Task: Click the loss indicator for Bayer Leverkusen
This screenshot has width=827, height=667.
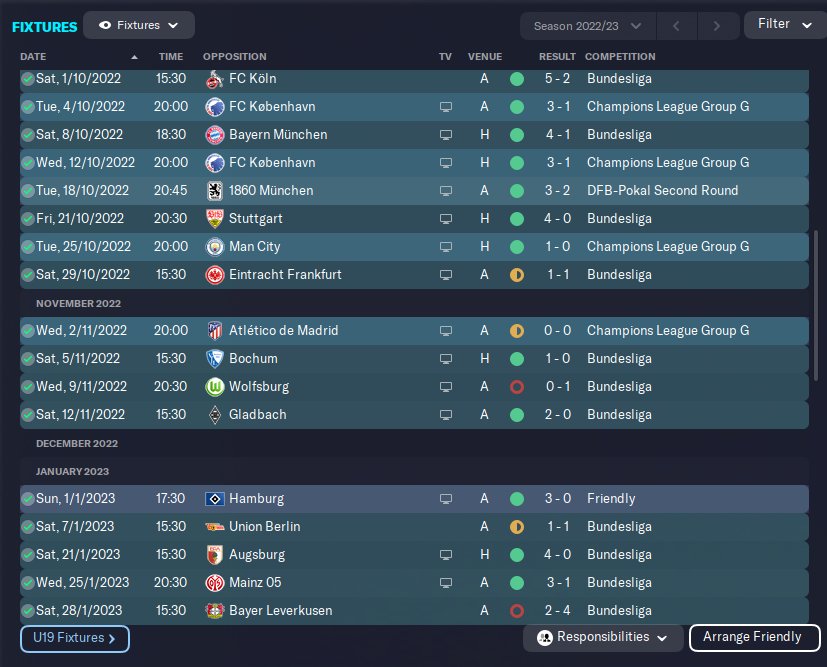Action: click(x=516, y=610)
